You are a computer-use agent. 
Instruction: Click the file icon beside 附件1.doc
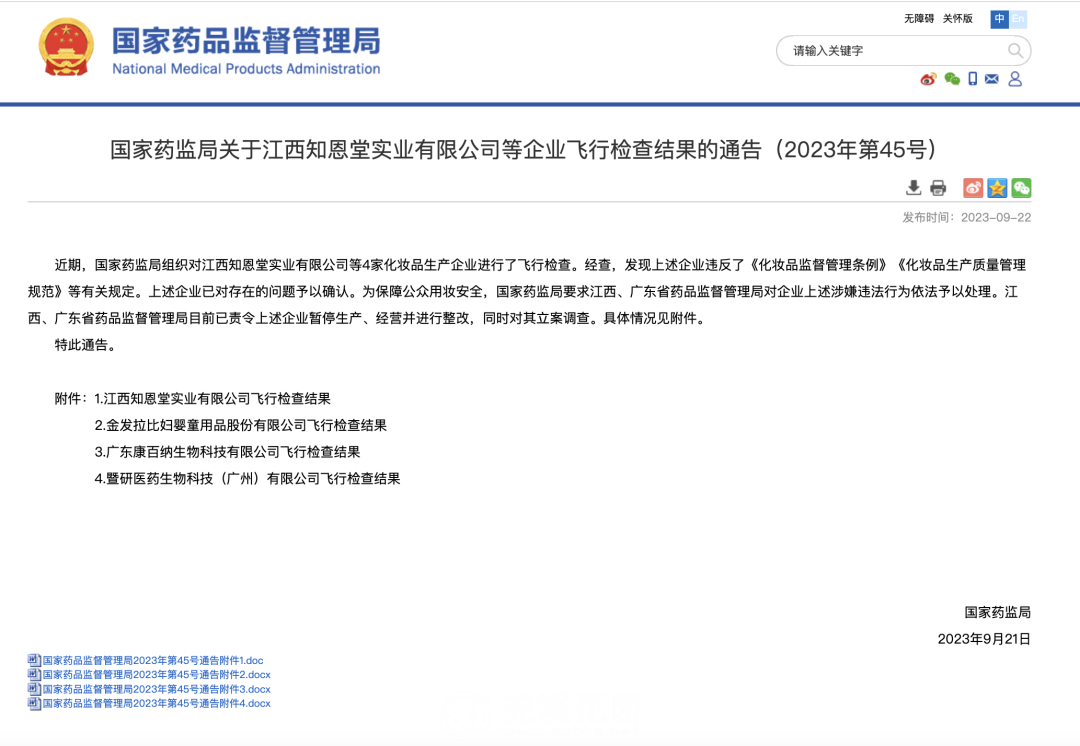pyautogui.click(x=34, y=660)
